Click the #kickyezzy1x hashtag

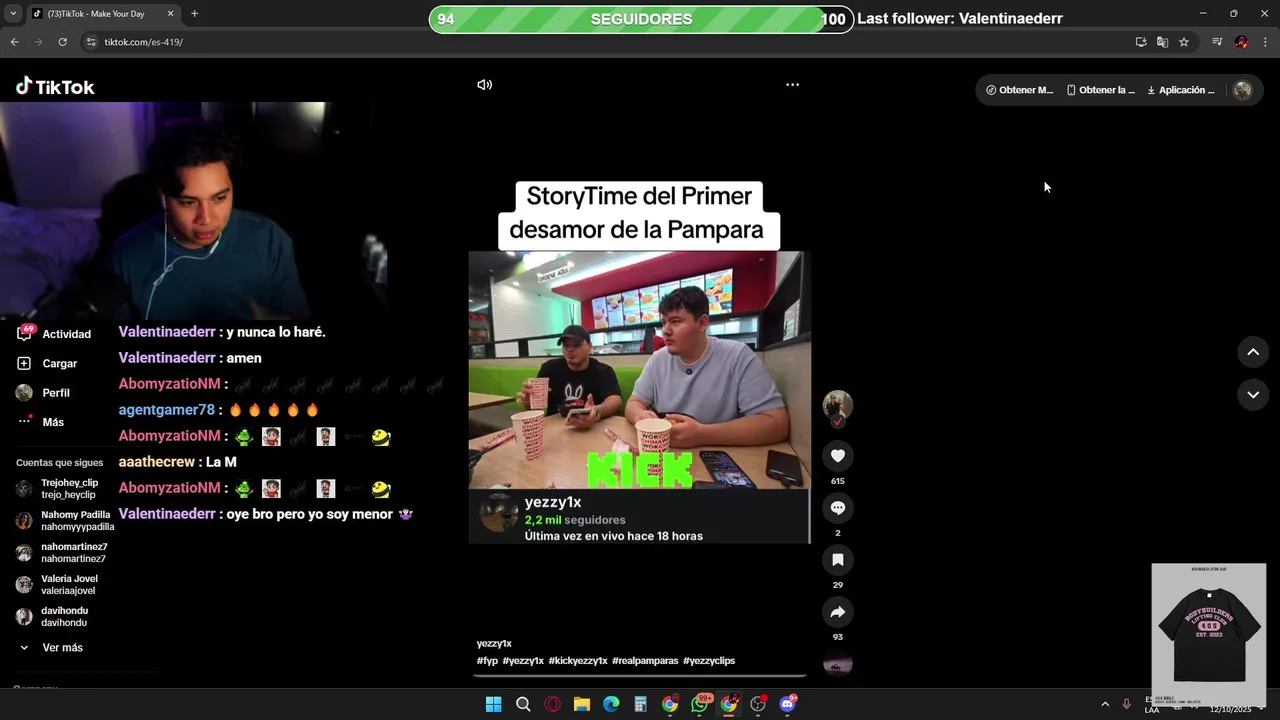(578, 661)
